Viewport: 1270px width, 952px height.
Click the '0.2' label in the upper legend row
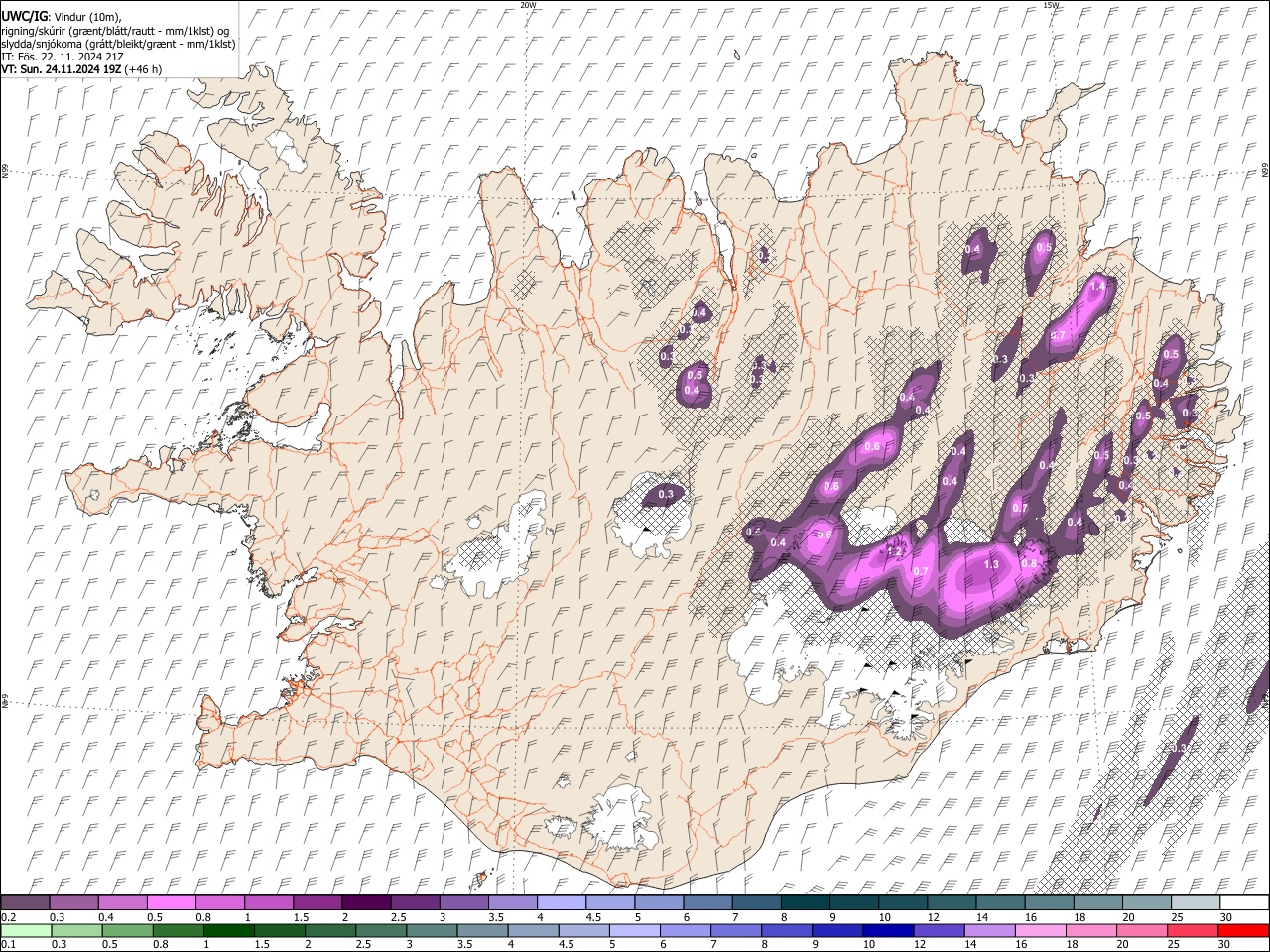click(x=8, y=918)
